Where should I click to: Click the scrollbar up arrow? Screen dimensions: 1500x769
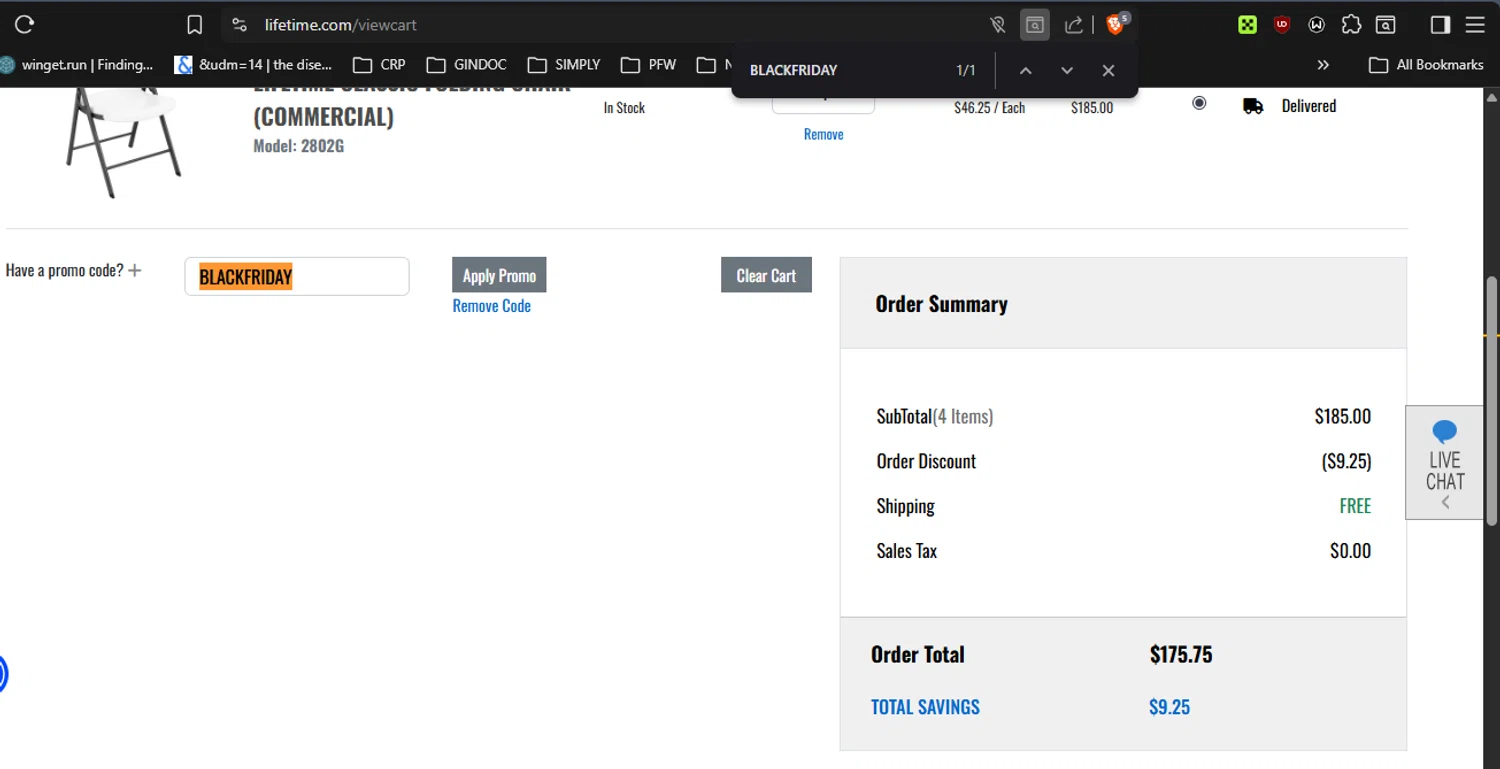tap(1491, 98)
